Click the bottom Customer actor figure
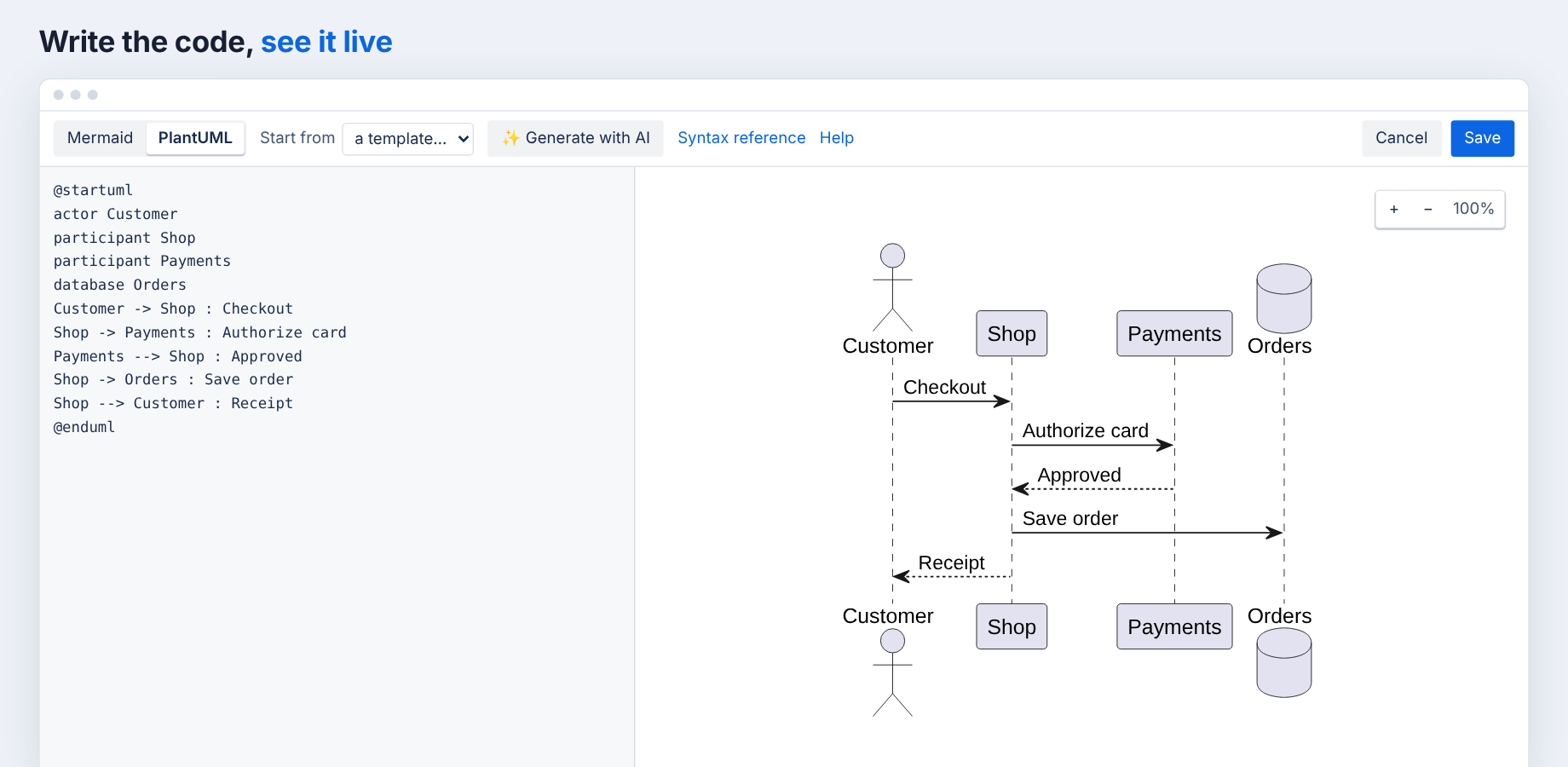The height and width of the screenshot is (767, 1568). tap(892, 673)
